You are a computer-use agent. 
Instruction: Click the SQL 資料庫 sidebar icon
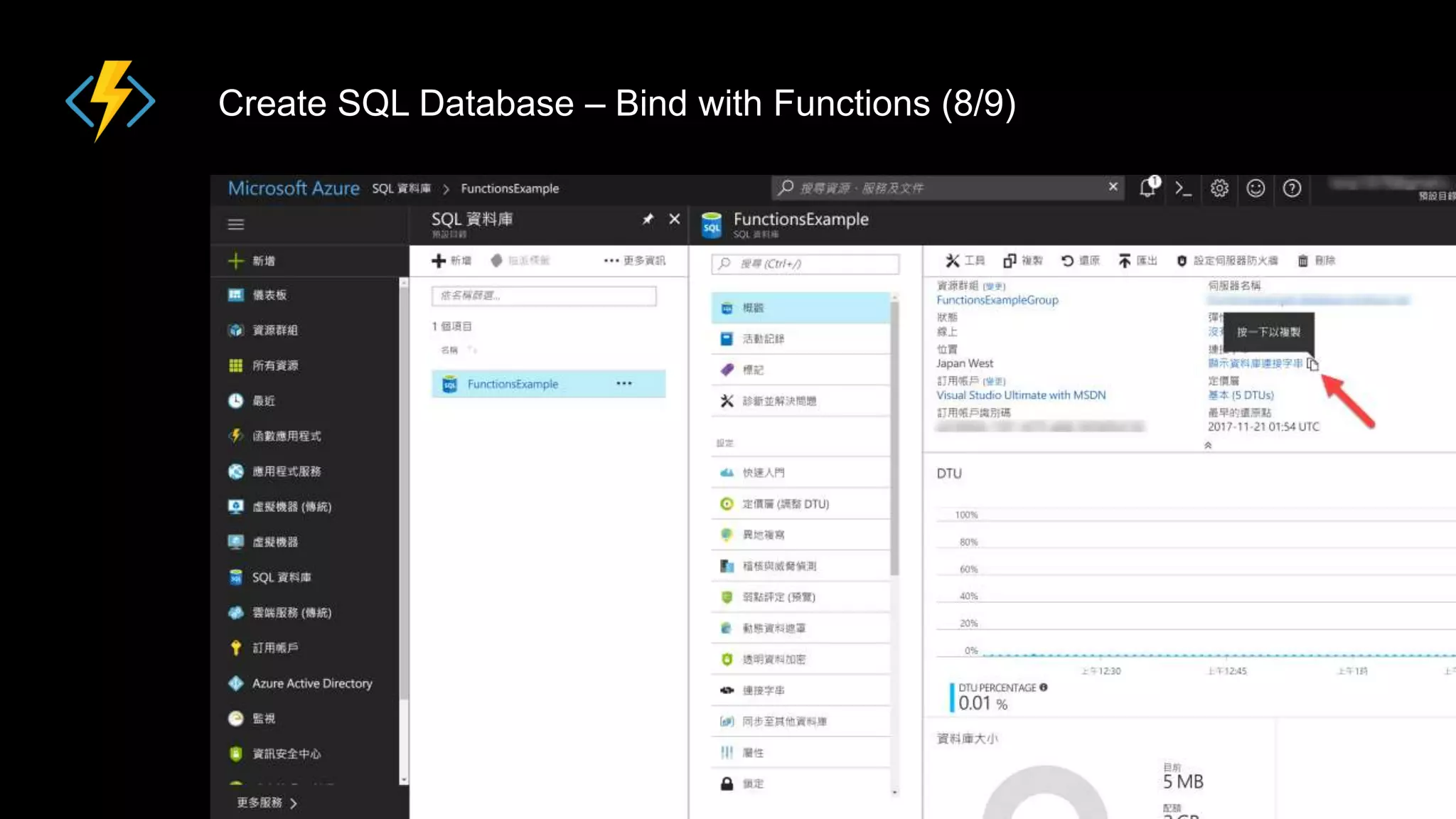[236, 577]
